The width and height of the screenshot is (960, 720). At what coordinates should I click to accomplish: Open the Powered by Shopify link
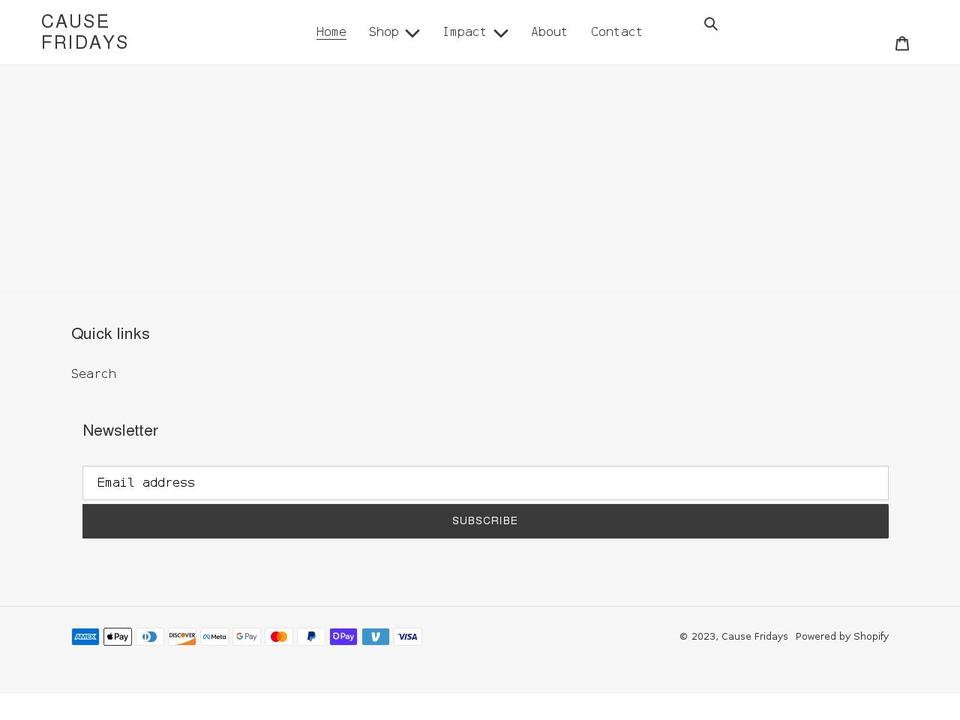[x=842, y=637]
